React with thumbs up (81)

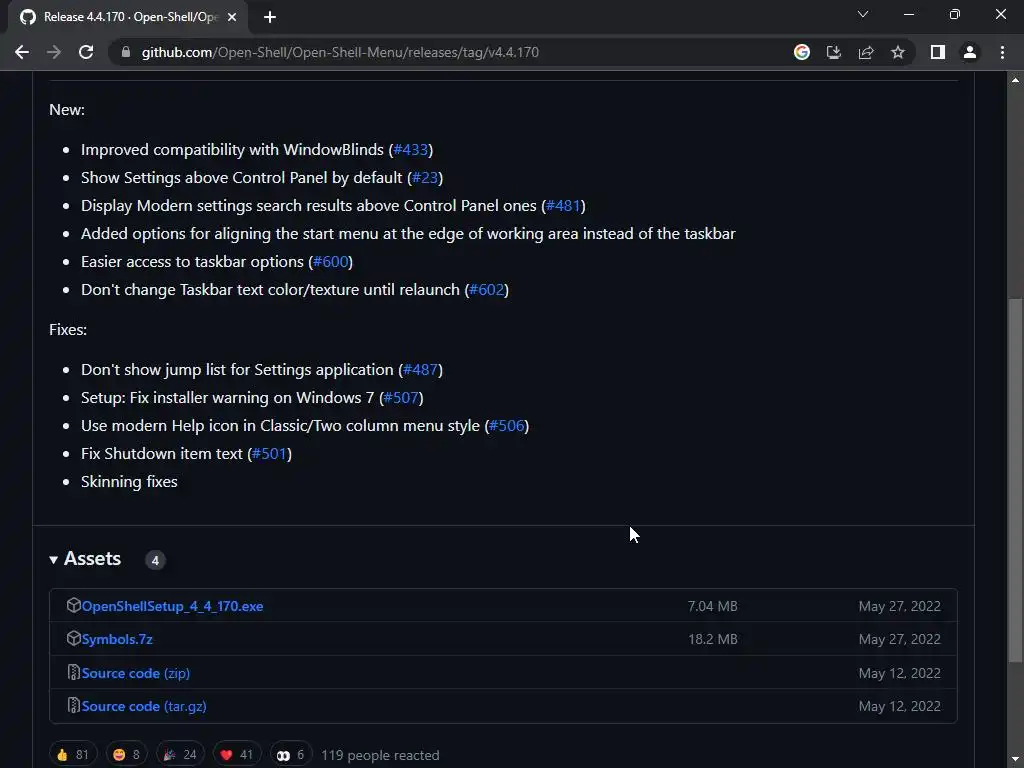click(x=73, y=755)
